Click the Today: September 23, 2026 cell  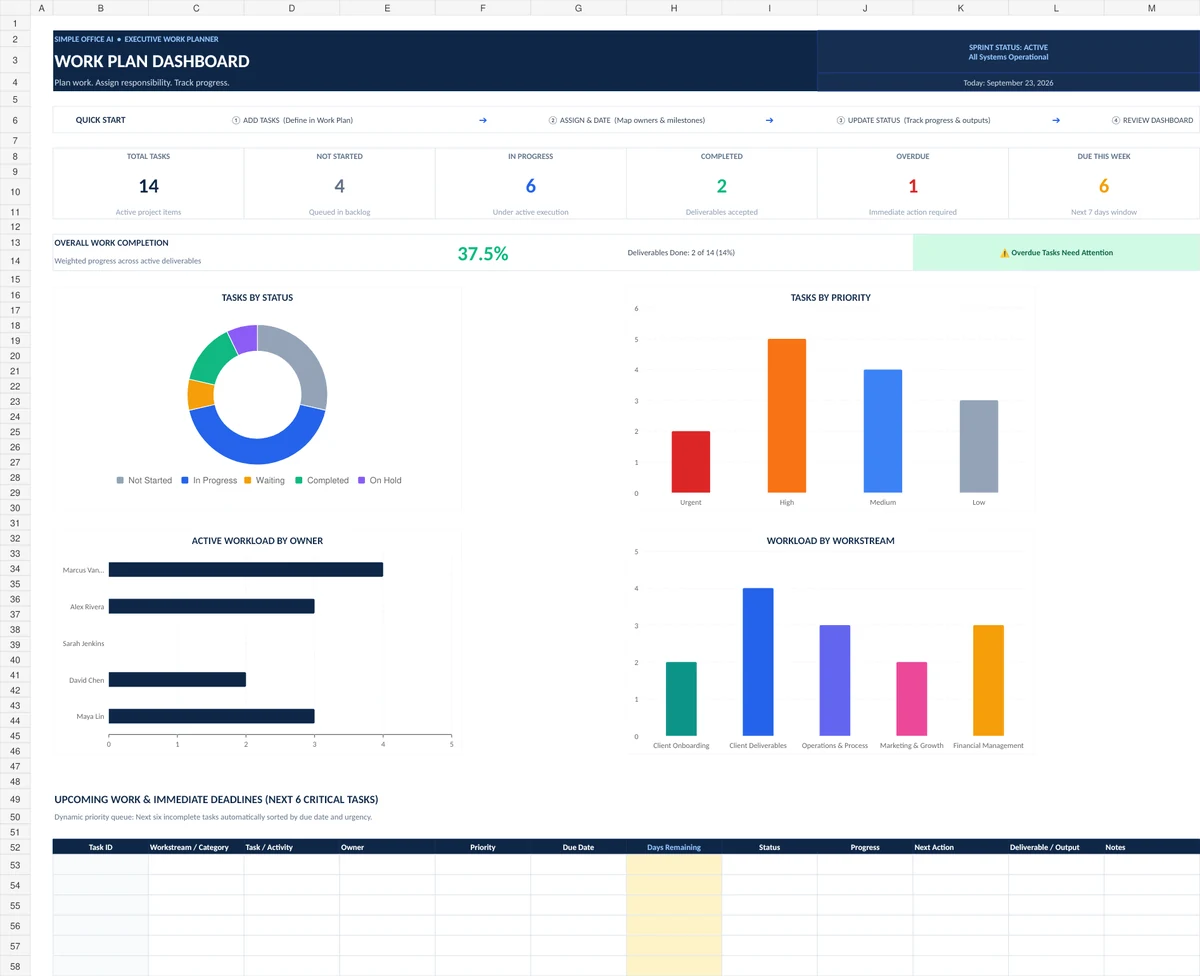point(1008,83)
